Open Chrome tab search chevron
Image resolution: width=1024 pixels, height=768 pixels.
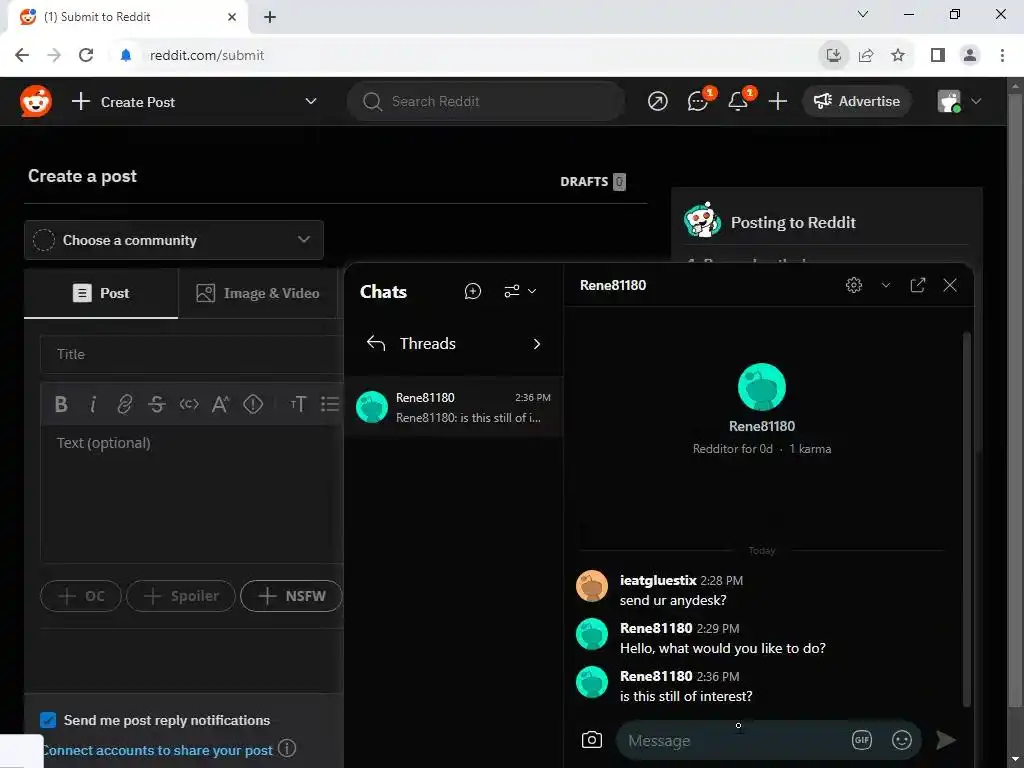[863, 14]
